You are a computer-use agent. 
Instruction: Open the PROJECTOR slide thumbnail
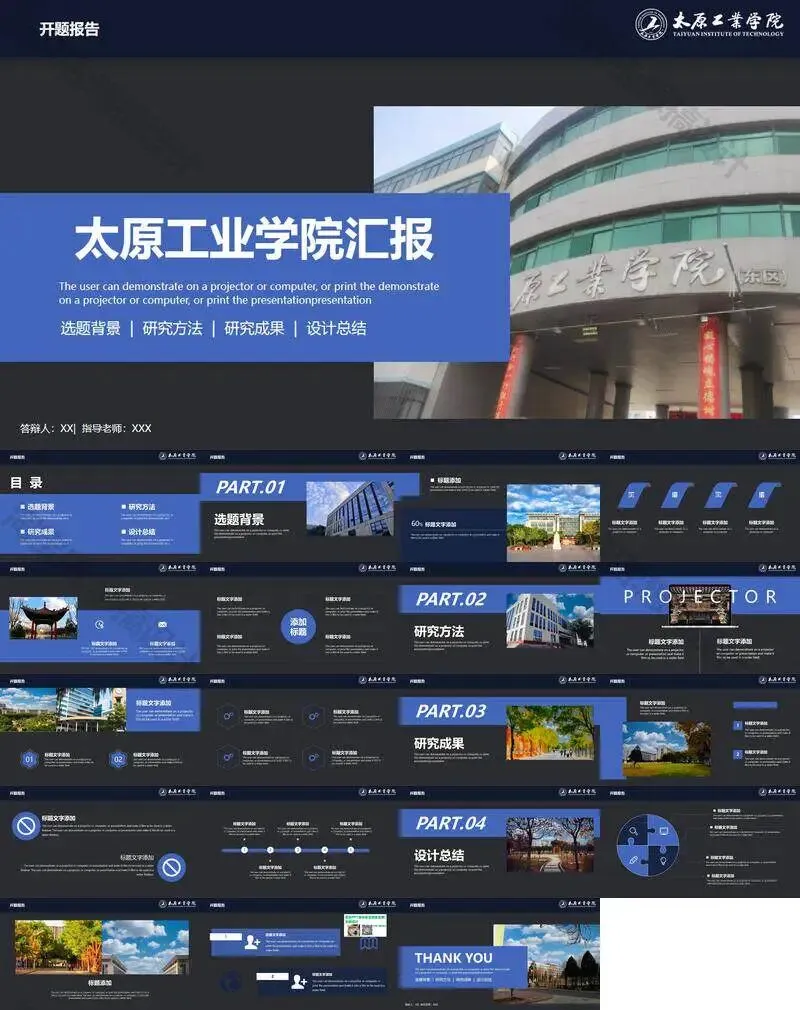point(700,618)
